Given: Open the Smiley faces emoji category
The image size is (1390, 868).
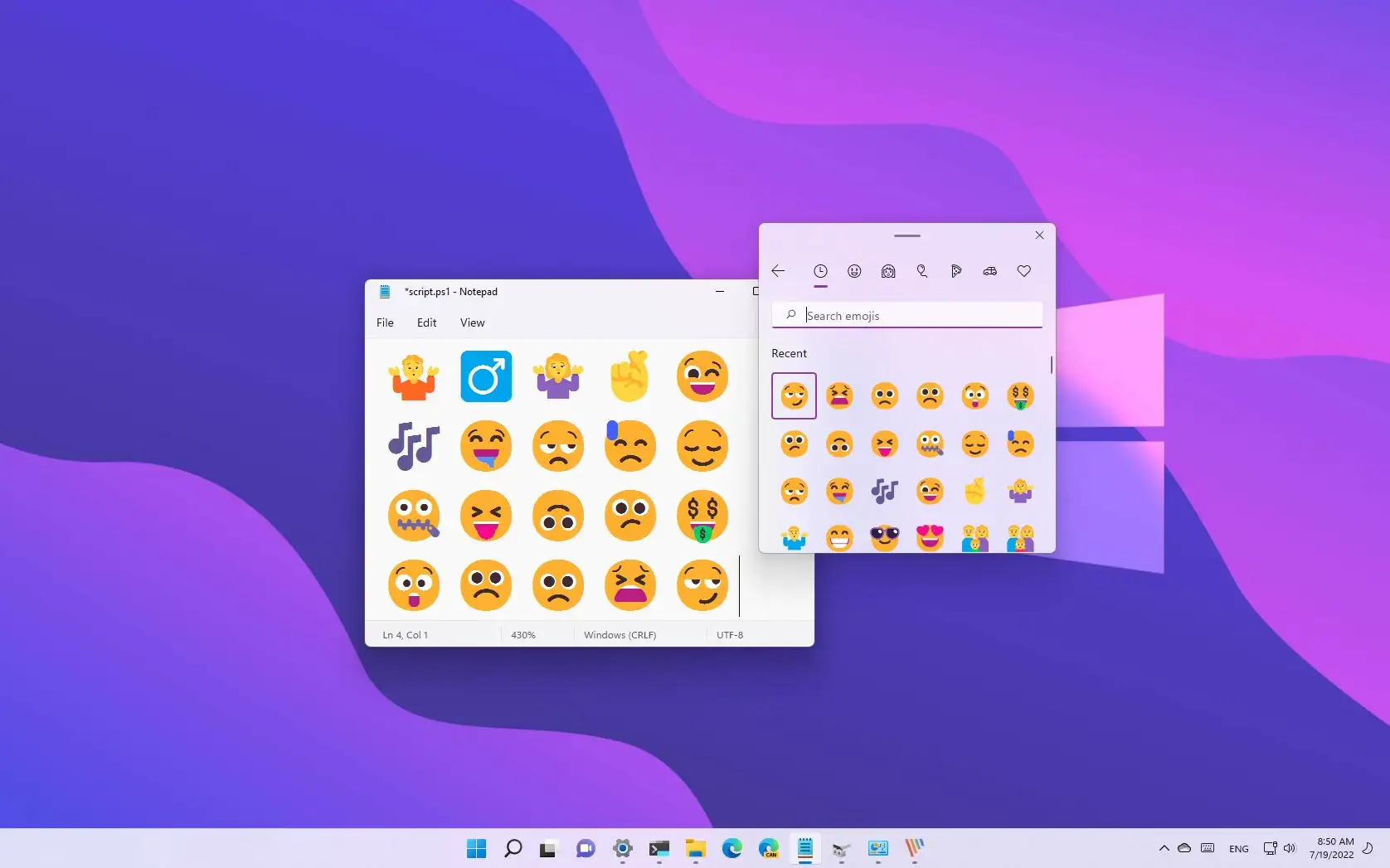Looking at the screenshot, I should (x=854, y=271).
